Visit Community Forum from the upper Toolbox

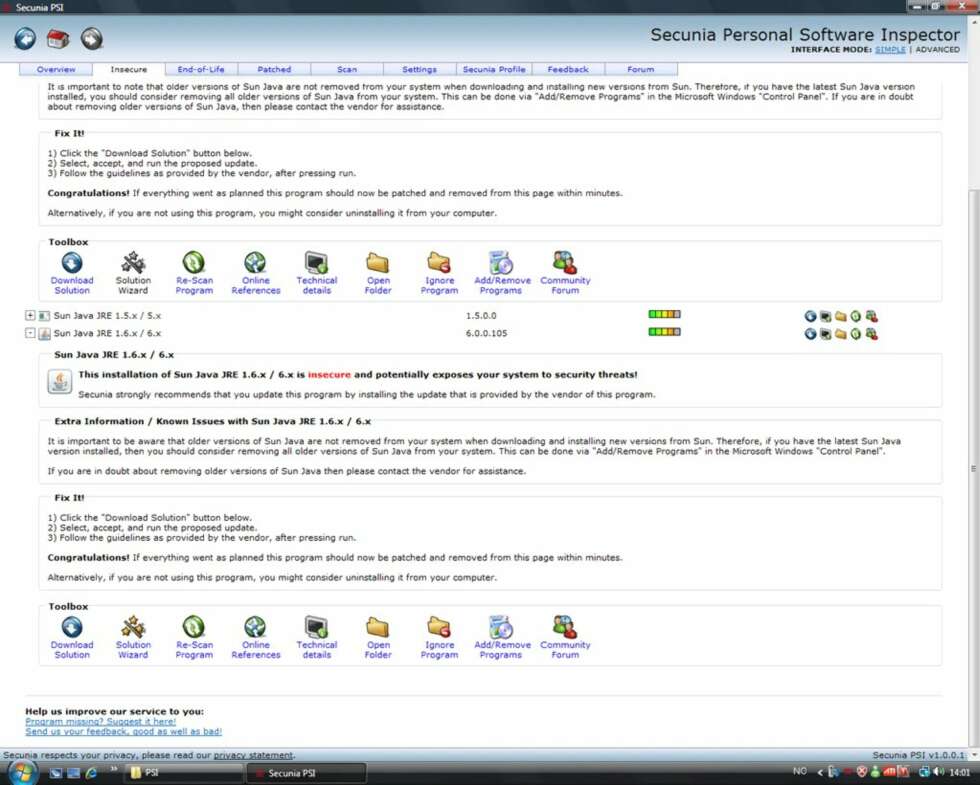pos(565,273)
